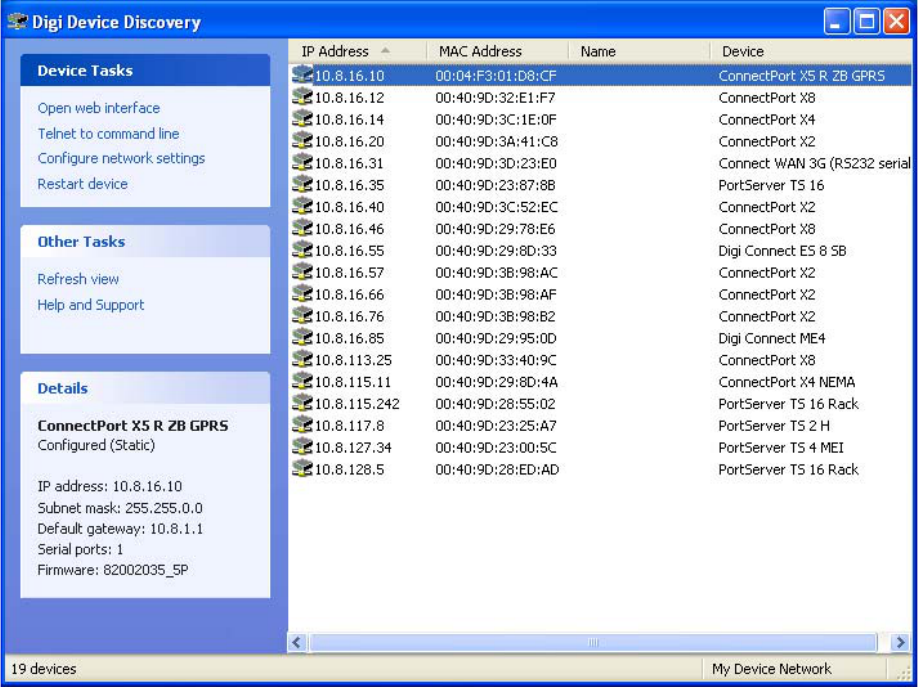Click the device icon for 10.8.16.46
The width and height of the screenshot is (918, 687).
click(302, 228)
